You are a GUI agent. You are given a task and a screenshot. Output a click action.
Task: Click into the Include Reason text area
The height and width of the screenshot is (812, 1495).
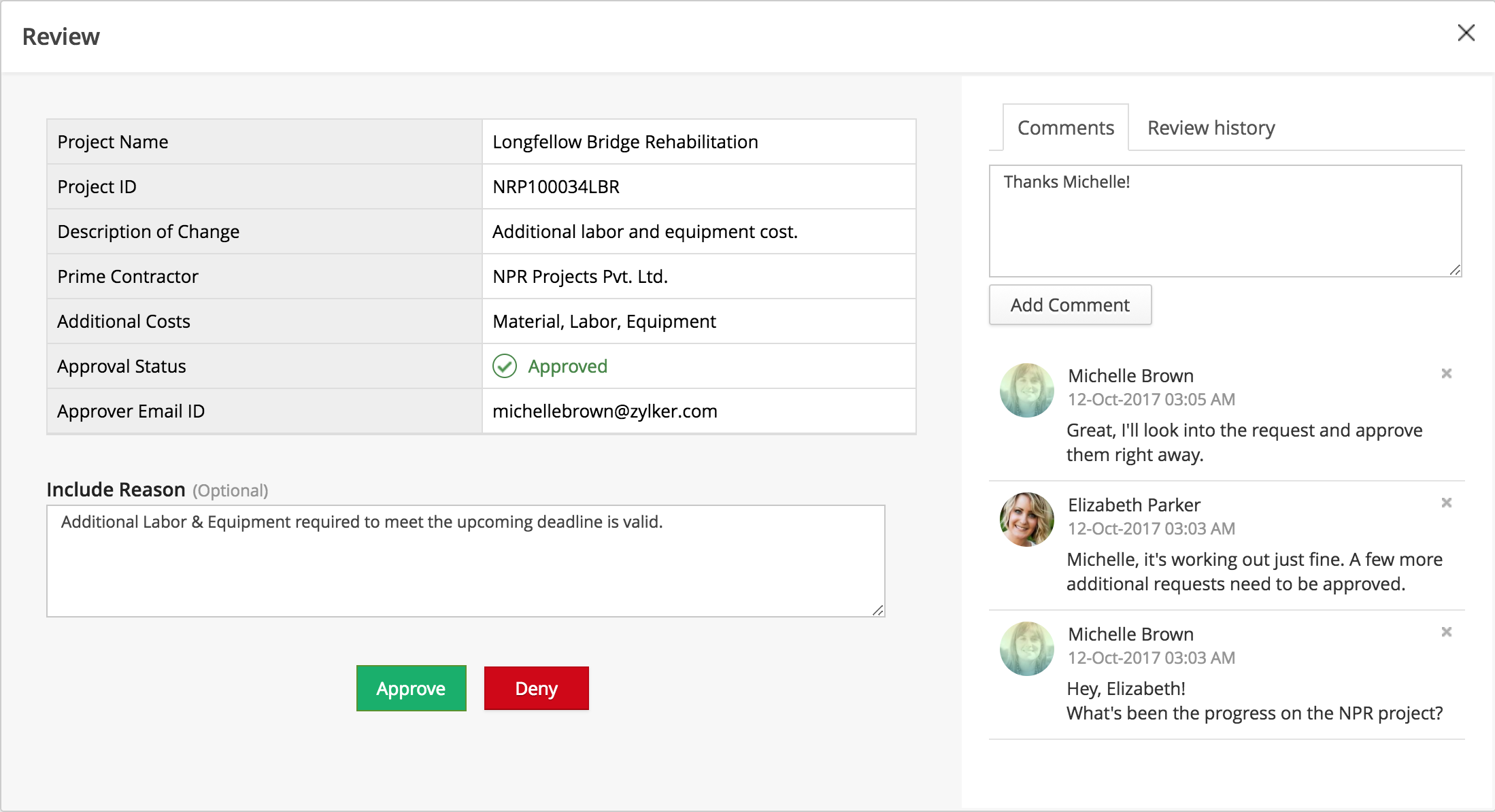(465, 561)
